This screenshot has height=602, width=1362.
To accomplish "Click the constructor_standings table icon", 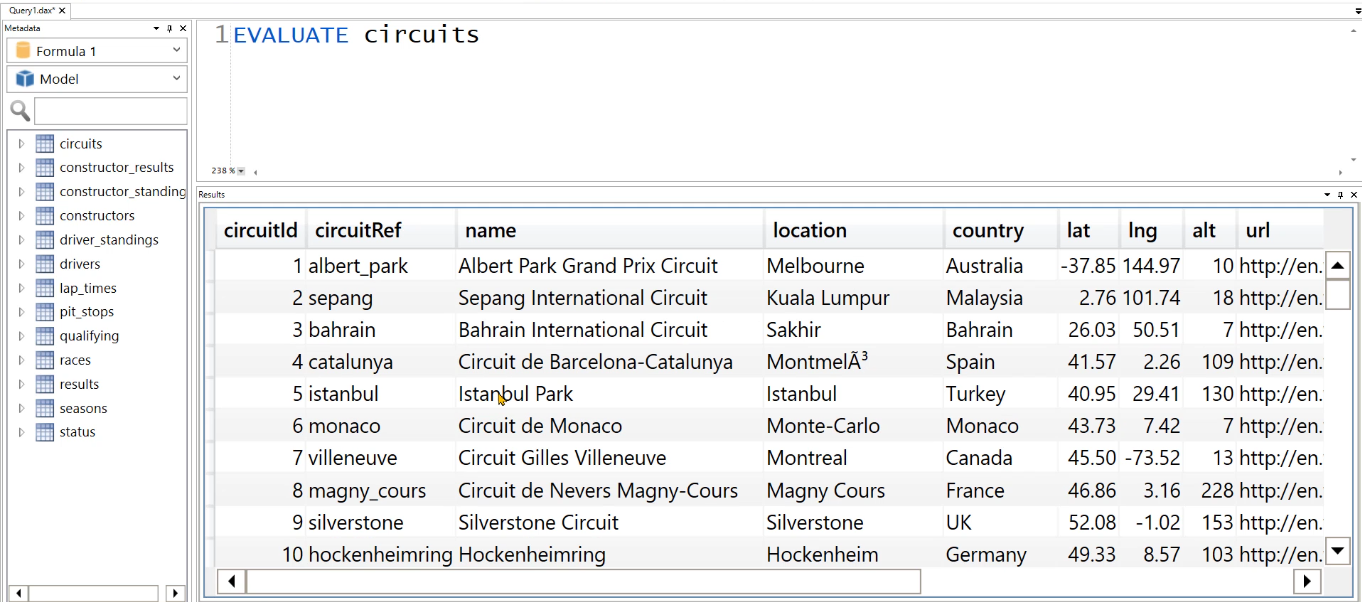I will pyautogui.click(x=44, y=191).
